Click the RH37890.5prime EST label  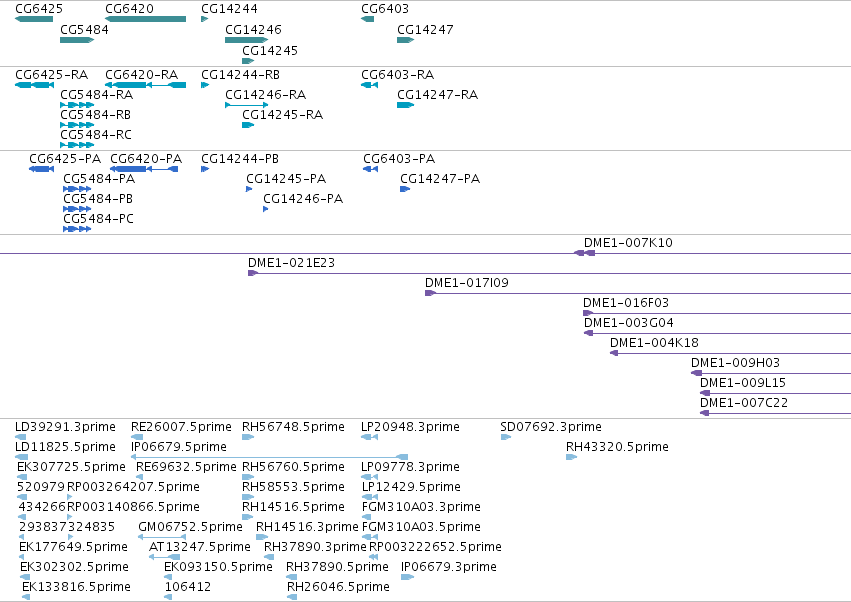[337, 567]
